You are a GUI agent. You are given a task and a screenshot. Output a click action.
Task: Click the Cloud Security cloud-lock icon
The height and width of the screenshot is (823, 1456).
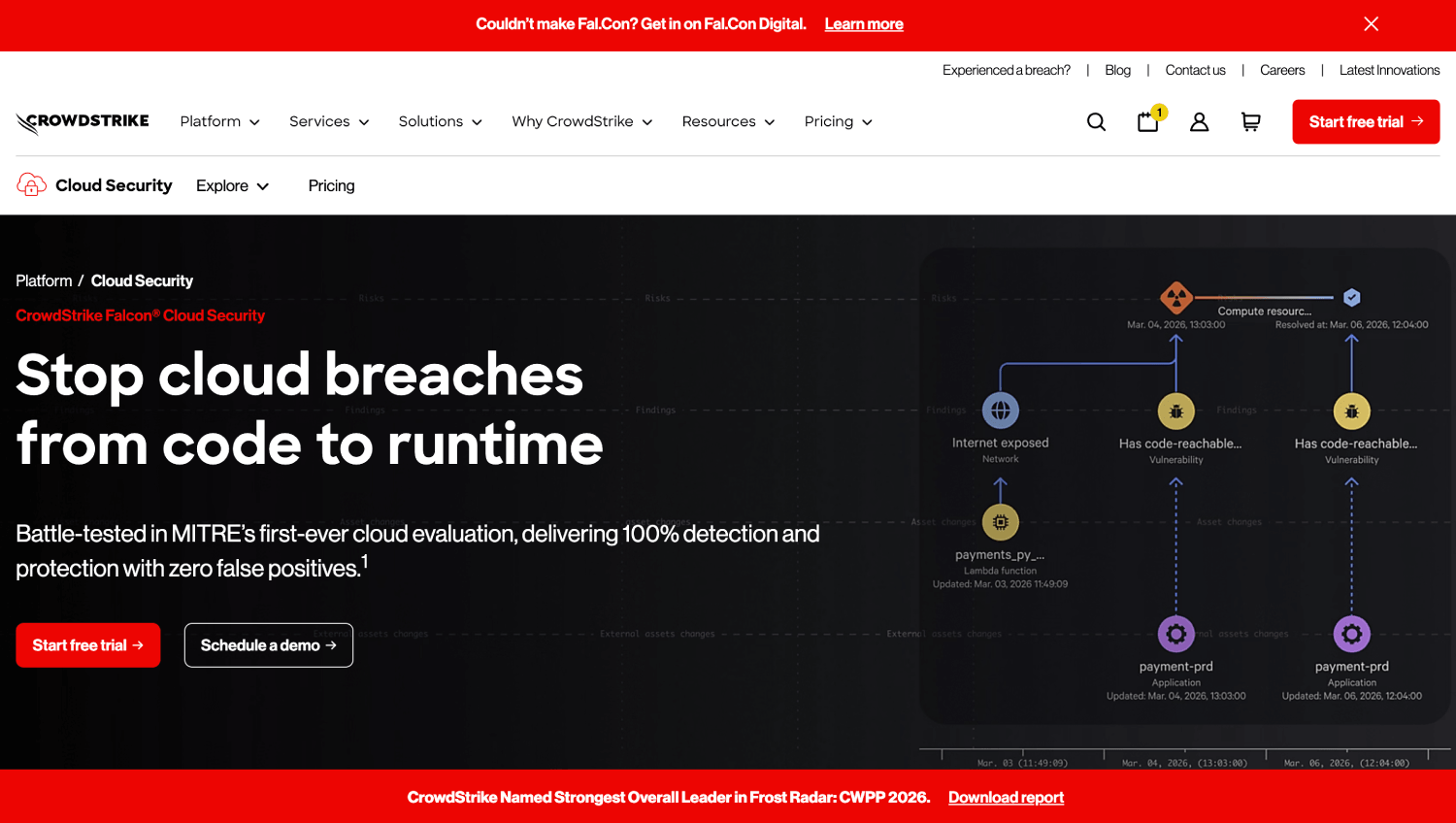(31, 184)
